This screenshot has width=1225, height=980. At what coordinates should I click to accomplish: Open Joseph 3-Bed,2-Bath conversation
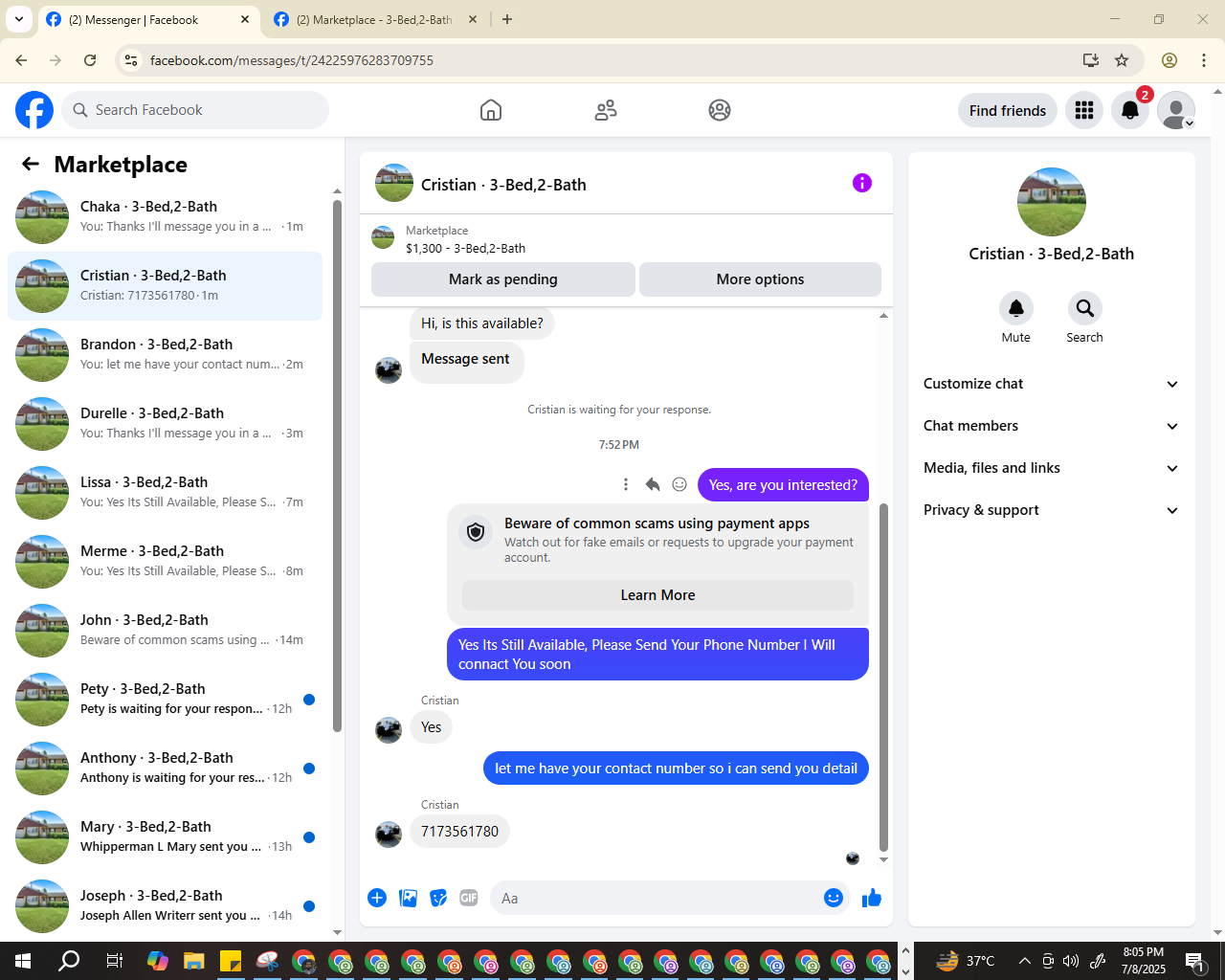pyautogui.click(x=165, y=906)
